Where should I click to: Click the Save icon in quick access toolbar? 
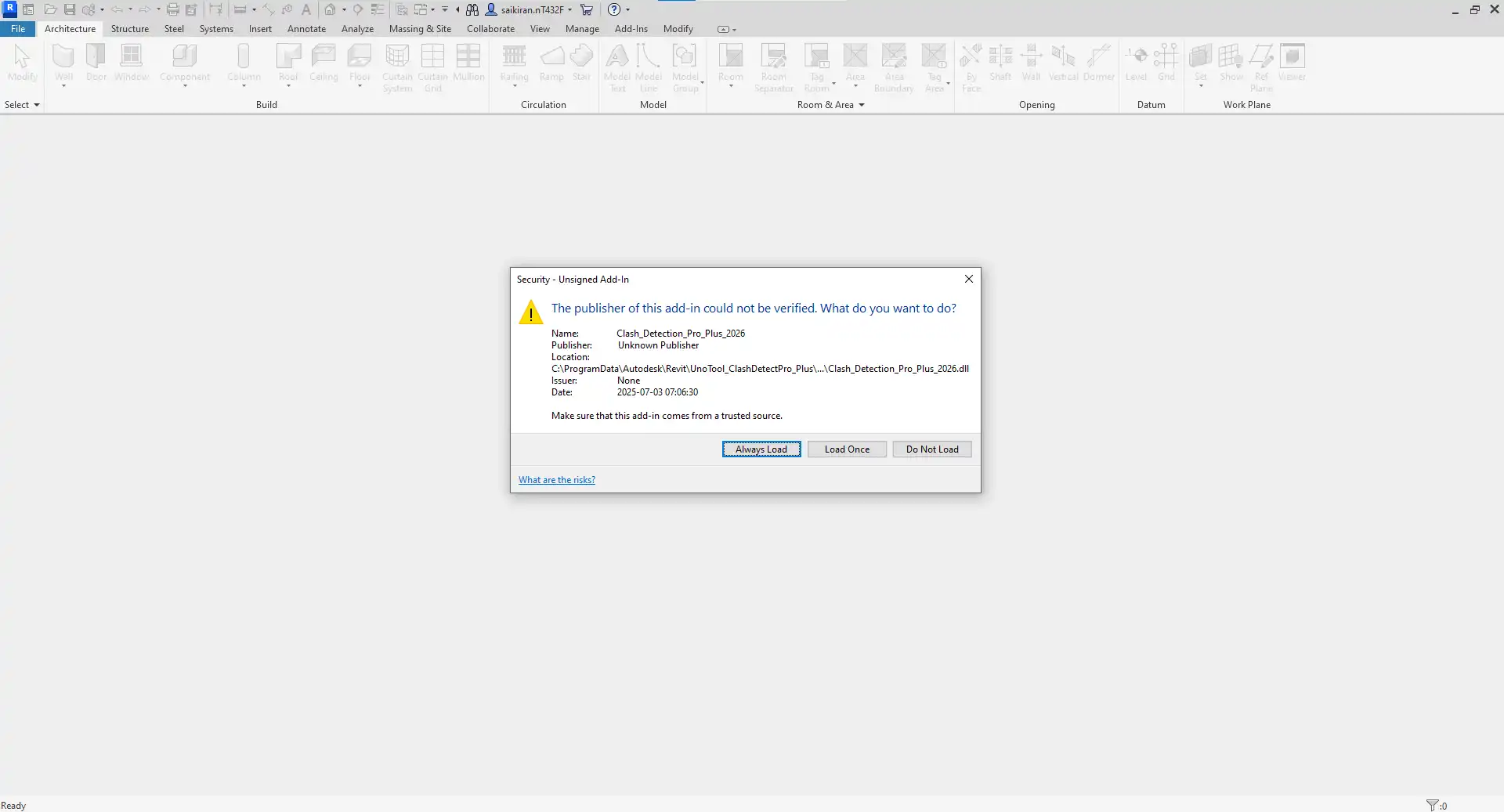pos(69,9)
